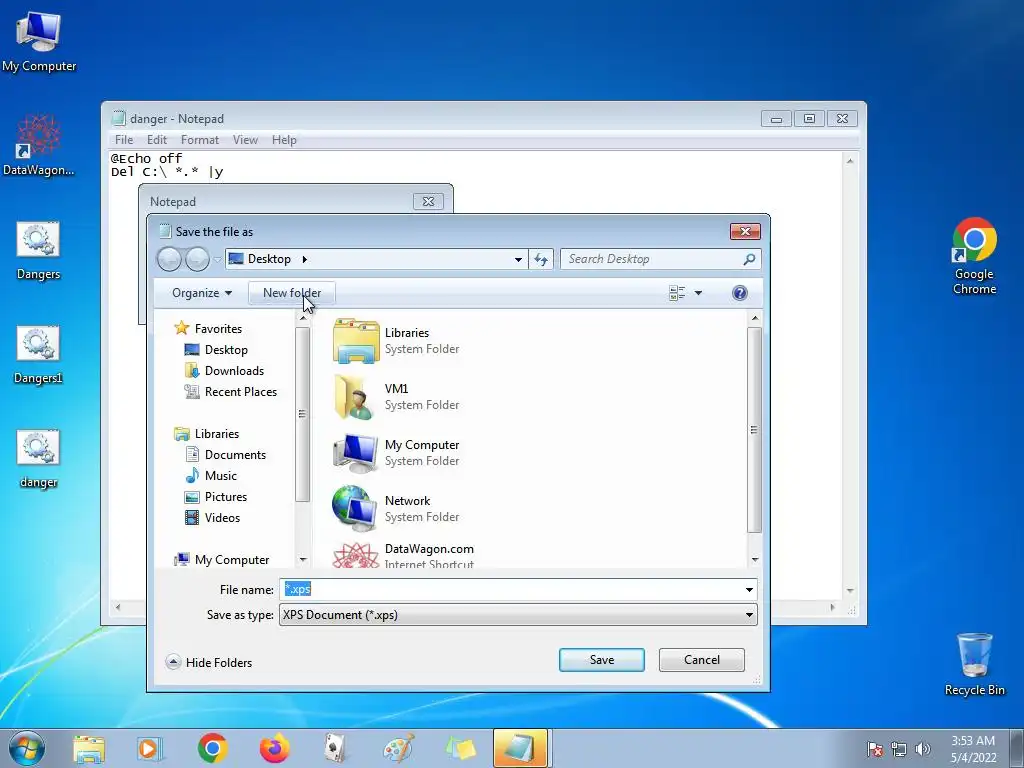Open the Recycle Bin
This screenshot has height=768, width=1024.
pyautogui.click(x=974, y=664)
